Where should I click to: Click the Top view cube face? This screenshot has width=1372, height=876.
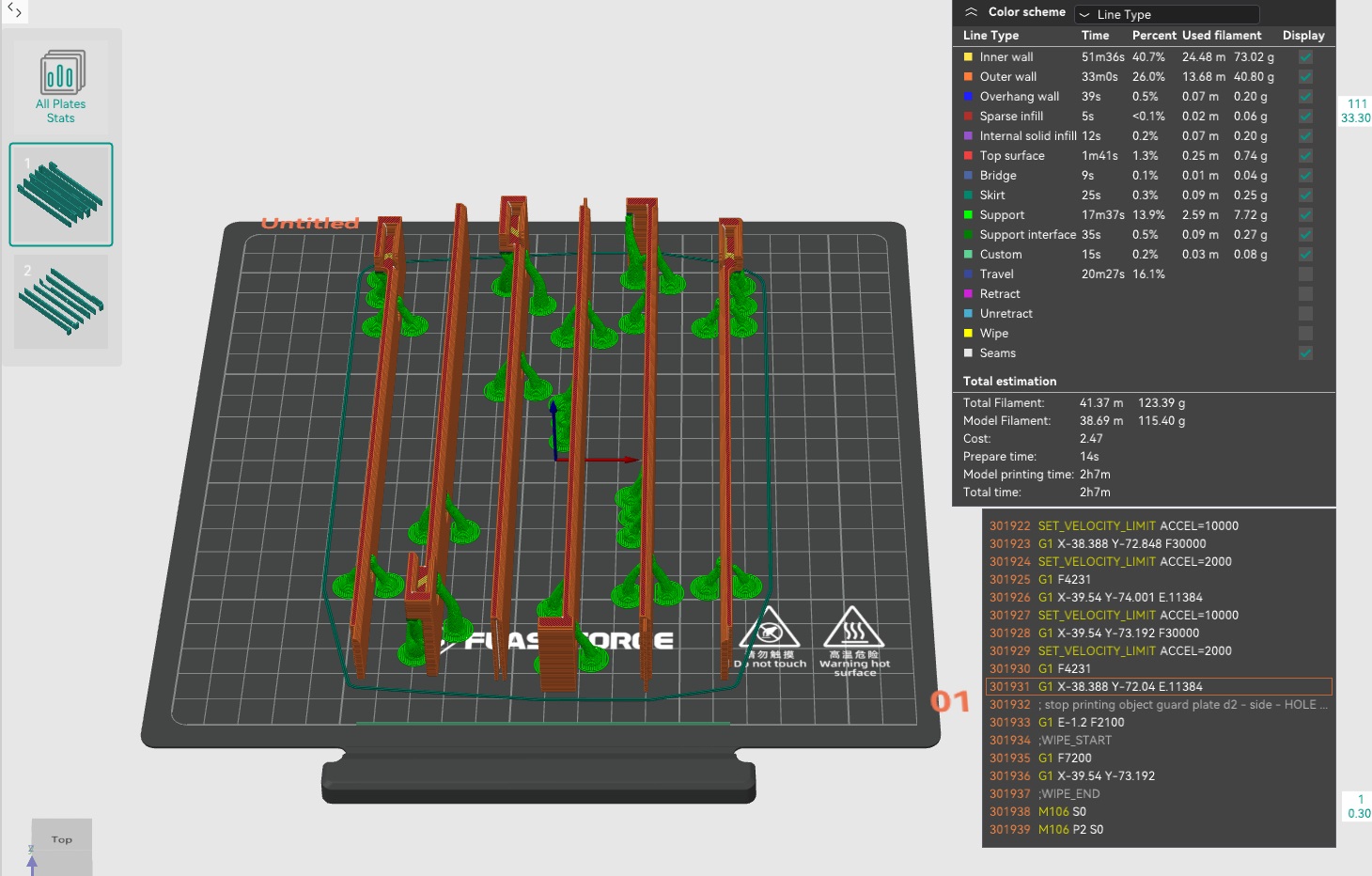(x=62, y=838)
